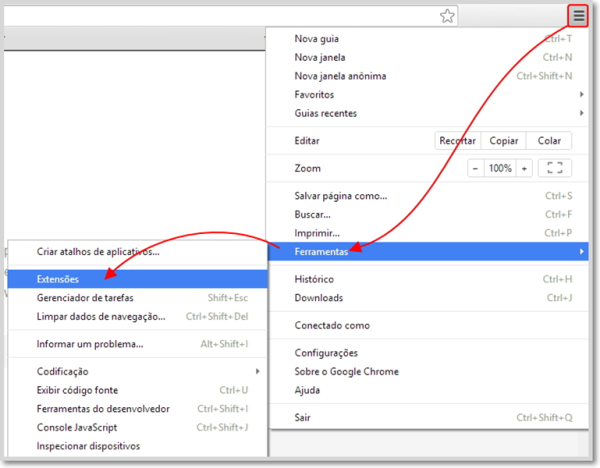Click Conectado como entry
Viewport: 600px width, 468px height.
click(427, 326)
